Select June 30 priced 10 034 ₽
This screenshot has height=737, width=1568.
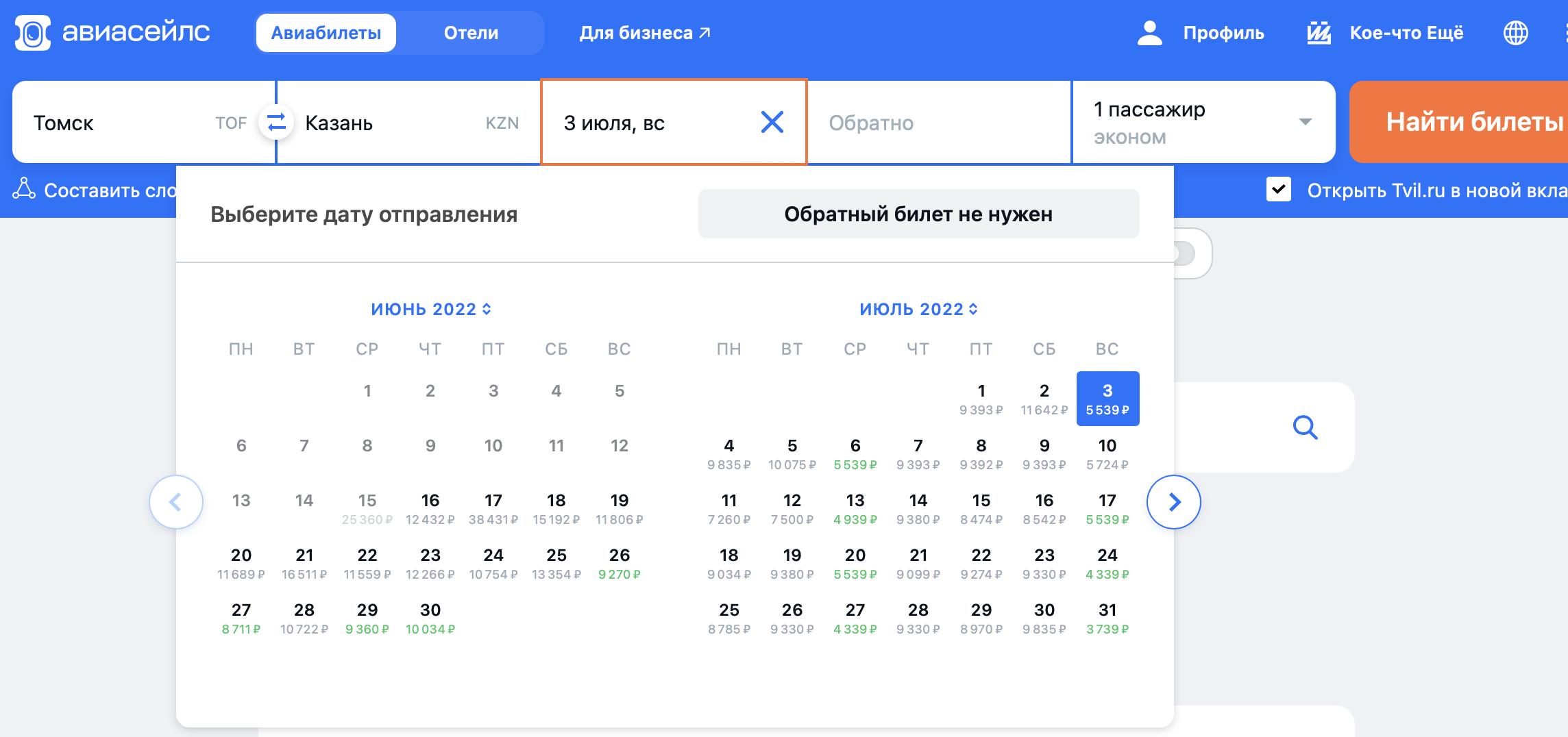click(x=430, y=618)
